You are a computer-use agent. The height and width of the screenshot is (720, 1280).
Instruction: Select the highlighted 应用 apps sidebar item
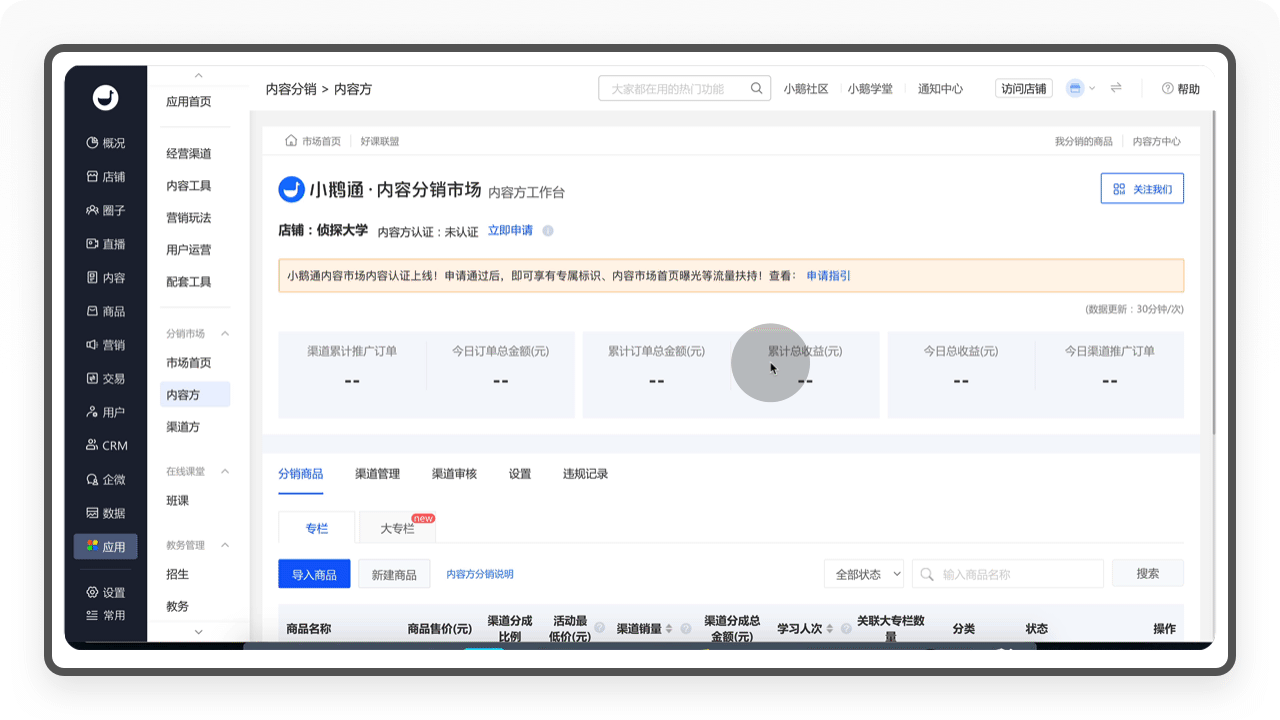105,547
